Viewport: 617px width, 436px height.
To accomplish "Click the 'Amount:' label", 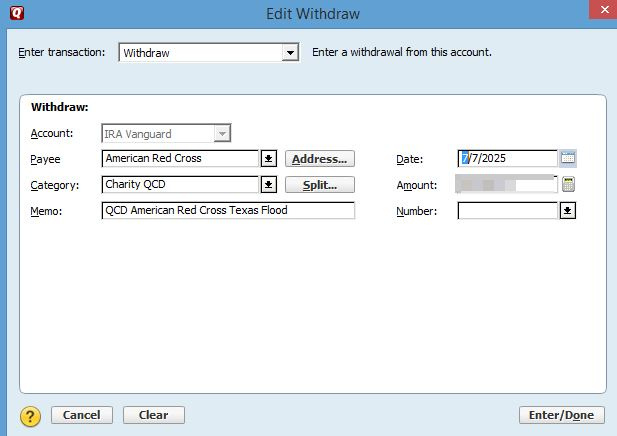I will 417,185.
